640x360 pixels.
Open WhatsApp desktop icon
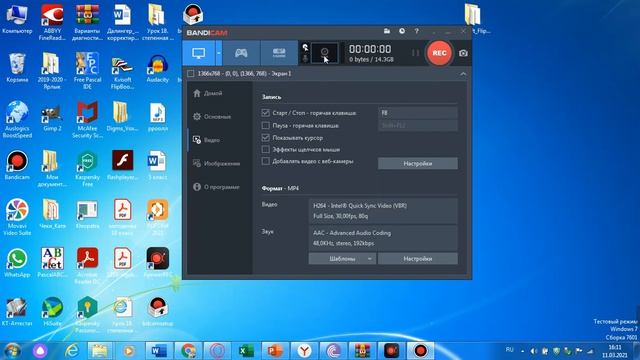point(17,262)
